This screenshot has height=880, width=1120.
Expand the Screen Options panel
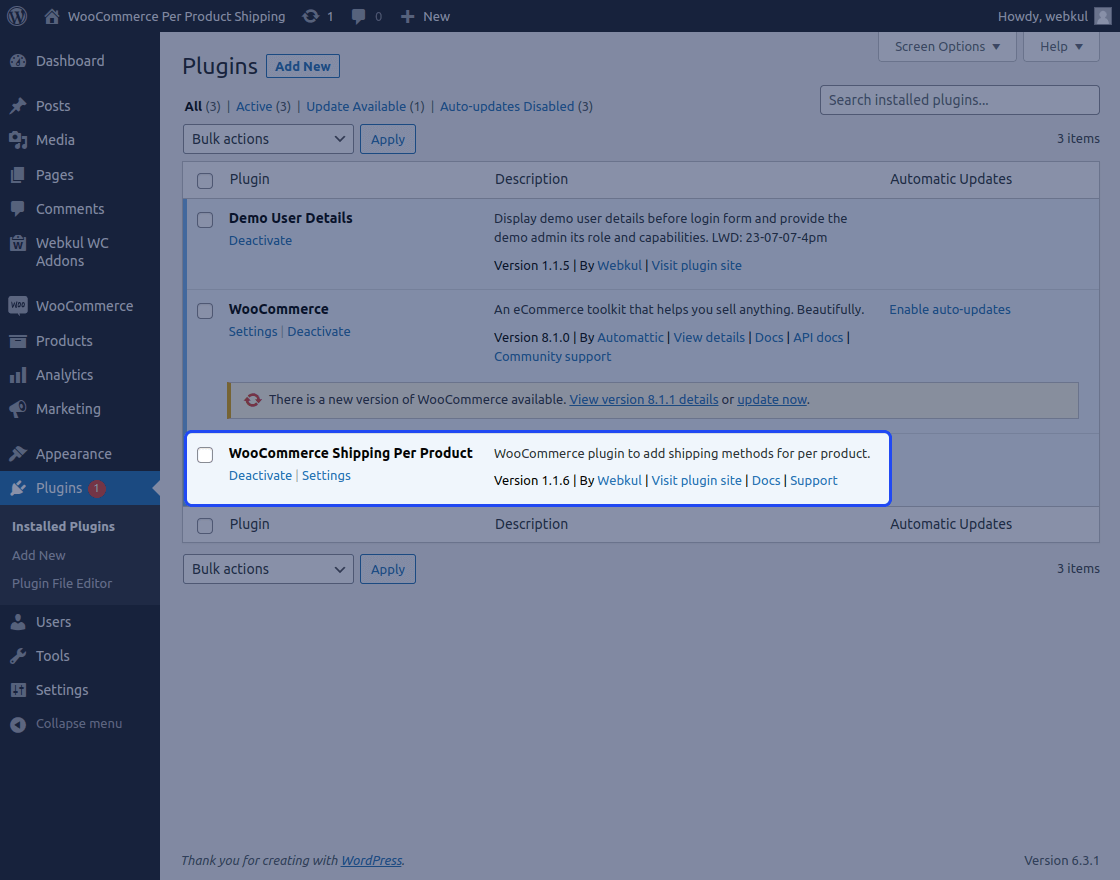pyautogui.click(x=946, y=46)
